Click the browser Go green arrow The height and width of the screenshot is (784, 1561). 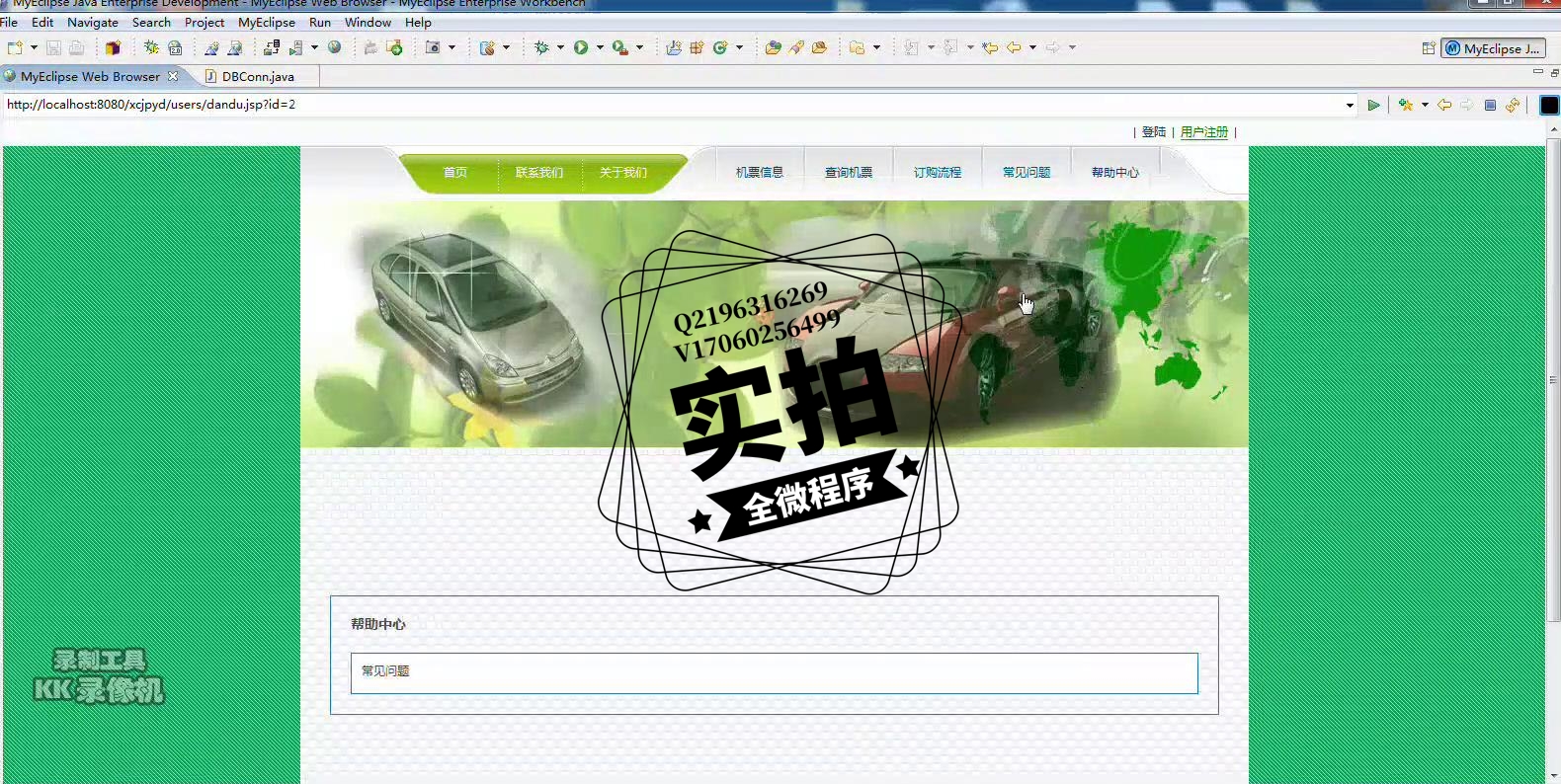(x=1373, y=105)
